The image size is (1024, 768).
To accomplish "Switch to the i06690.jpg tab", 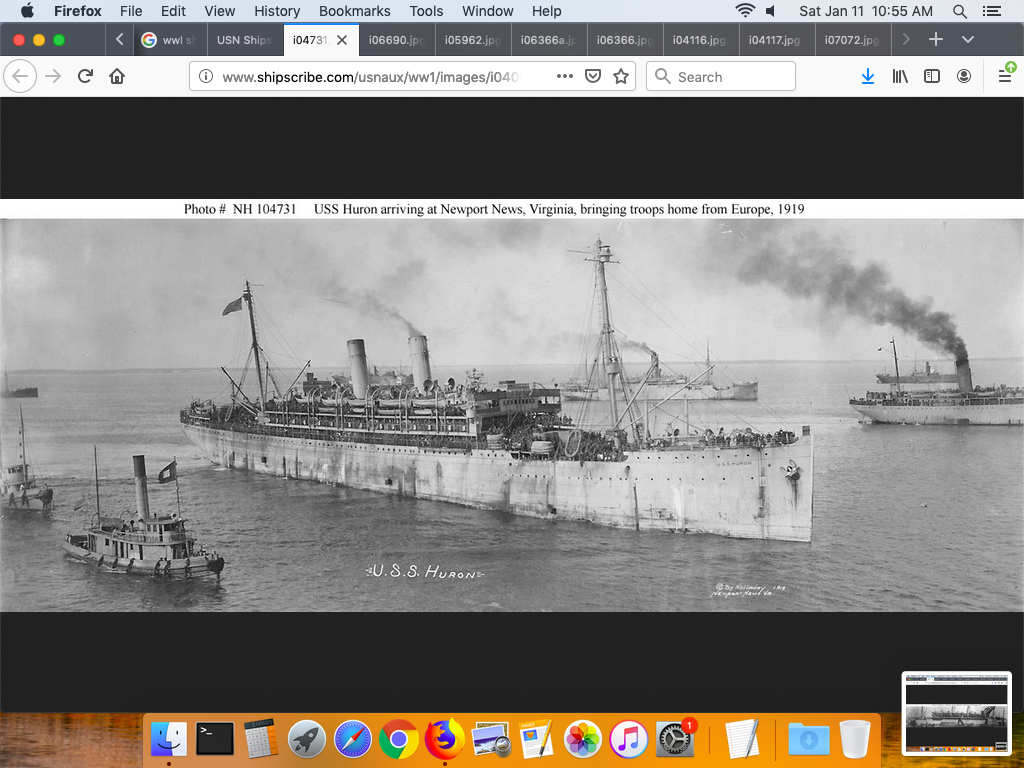I will (398, 40).
